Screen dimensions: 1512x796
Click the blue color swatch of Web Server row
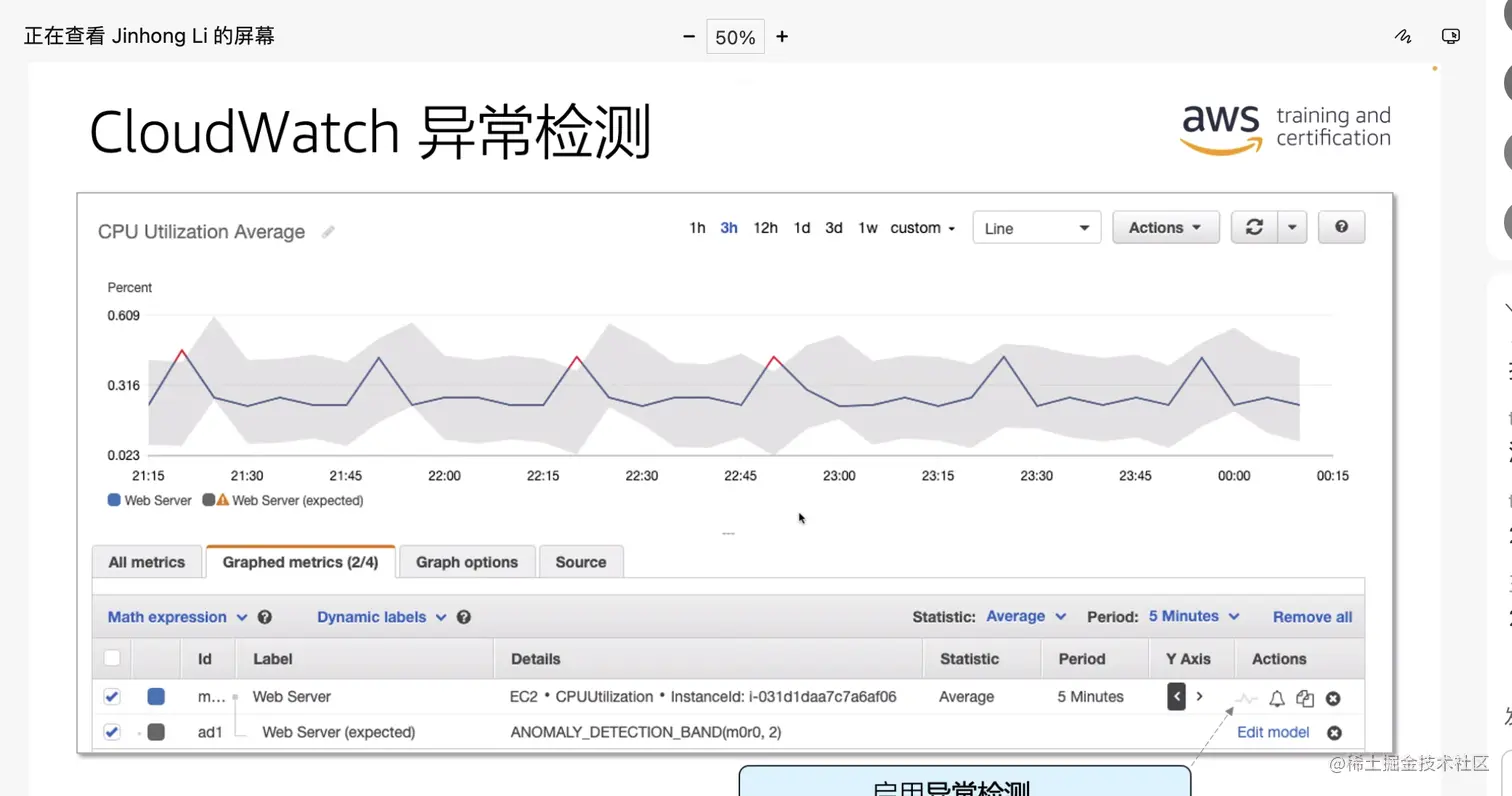pyautogui.click(x=156, y=696)
